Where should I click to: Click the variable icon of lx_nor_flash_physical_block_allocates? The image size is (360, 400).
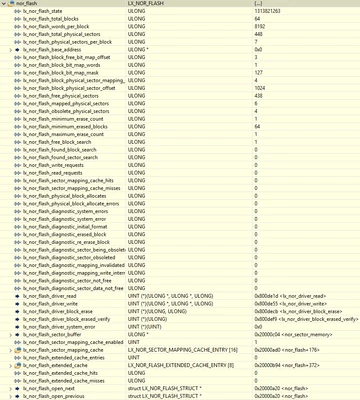pos(17,196)
